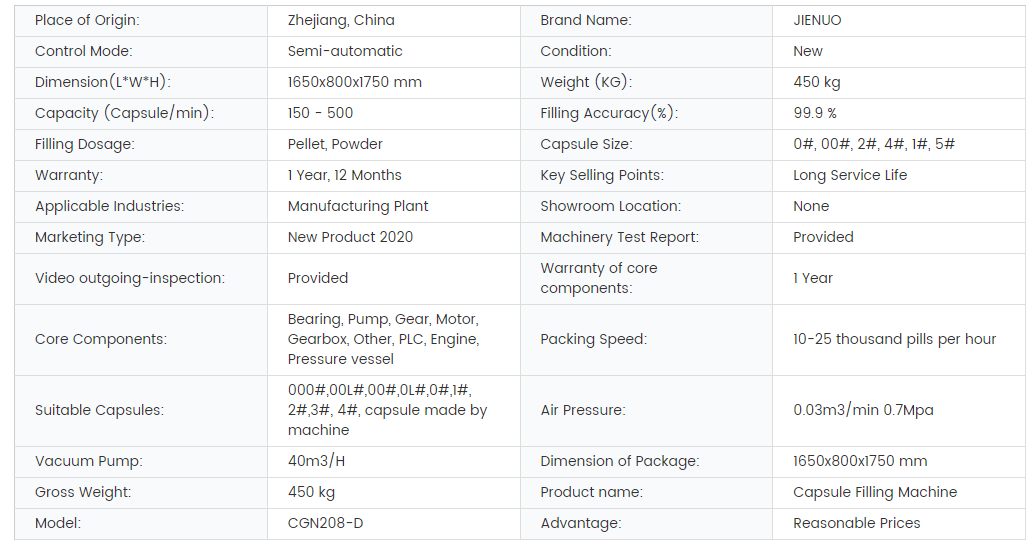Screen dimensions: 1034x557
Task: Click the Core Components value starting "Bearing, Pump"
Action: point(383,339)
